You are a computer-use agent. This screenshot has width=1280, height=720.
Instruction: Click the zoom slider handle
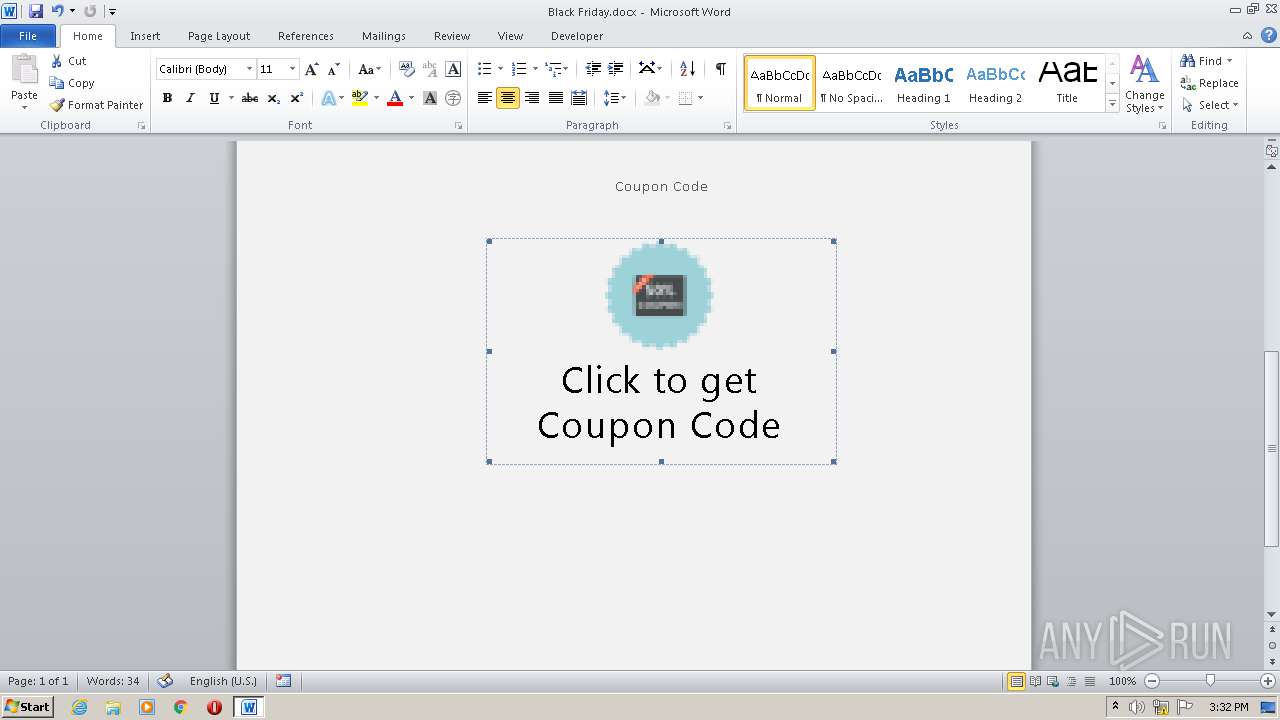(x=1210, y=681)
